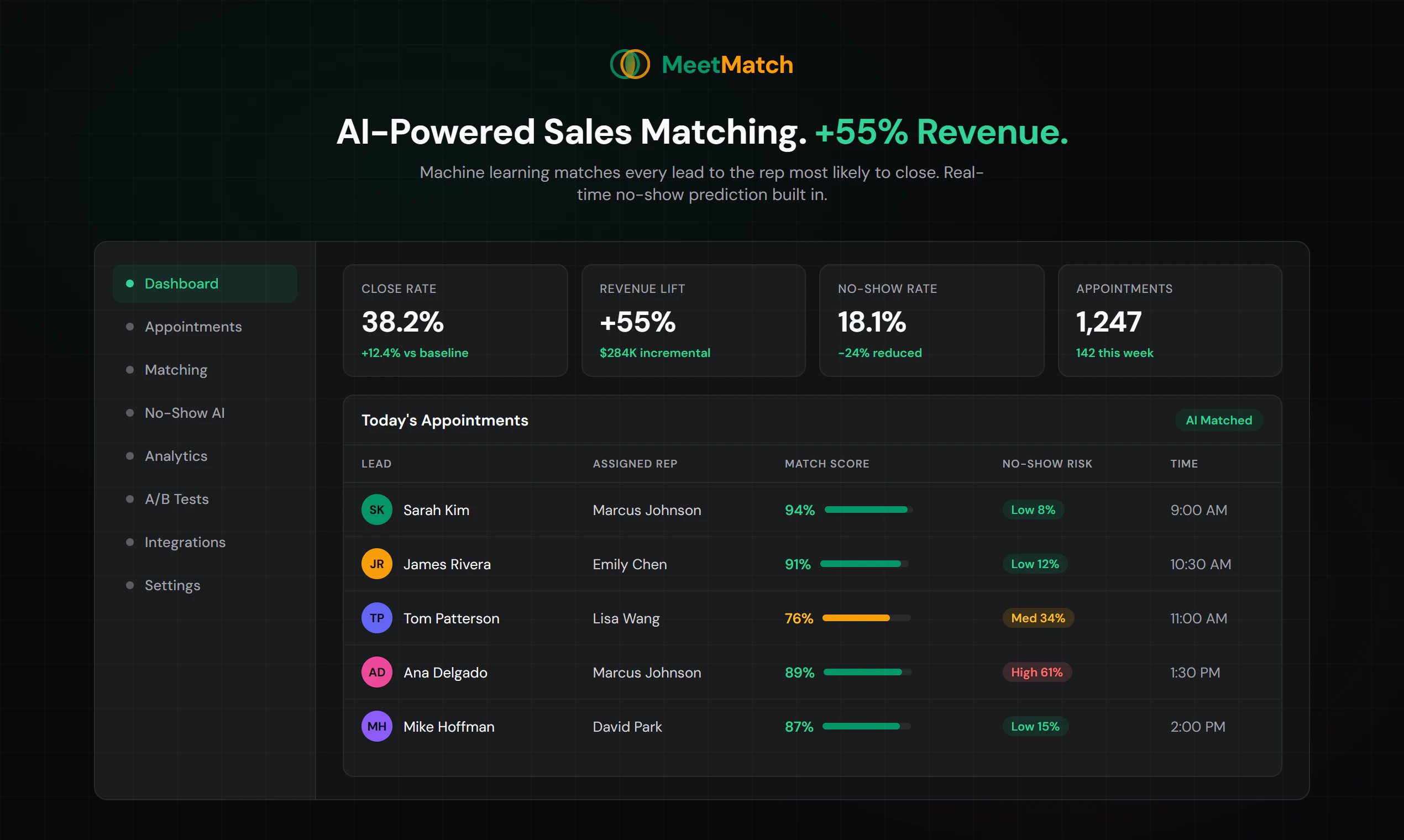Image resolution: width=1404 pixels, height=840 pixels.
Task: Click Sarah Kim's 94% match score bar
Action: click(x=867, y=510)
